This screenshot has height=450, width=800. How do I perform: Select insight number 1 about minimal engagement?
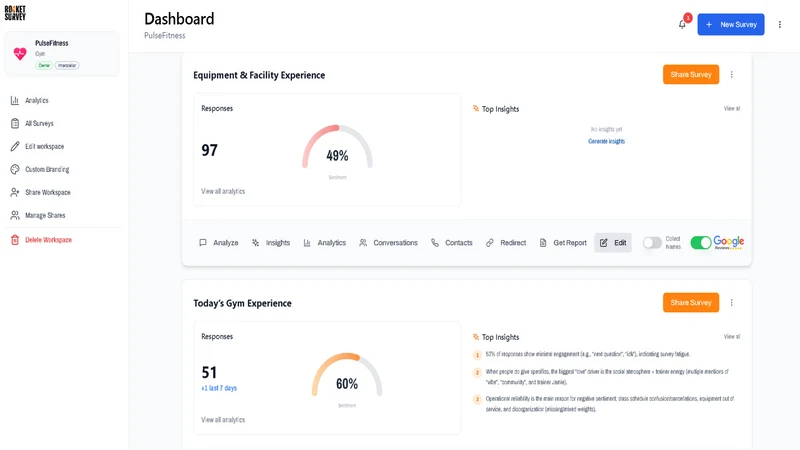(x=582, y=354)
